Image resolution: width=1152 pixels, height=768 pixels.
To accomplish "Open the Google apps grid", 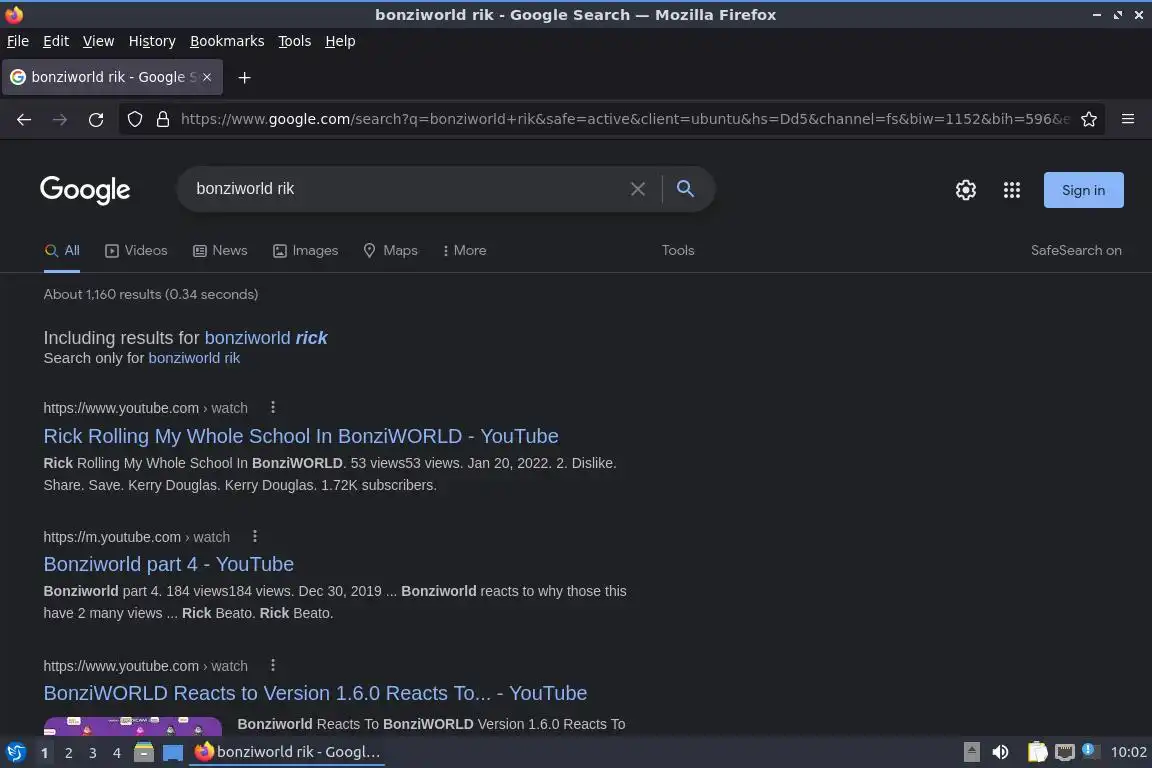I will (x=1012, y=190).
